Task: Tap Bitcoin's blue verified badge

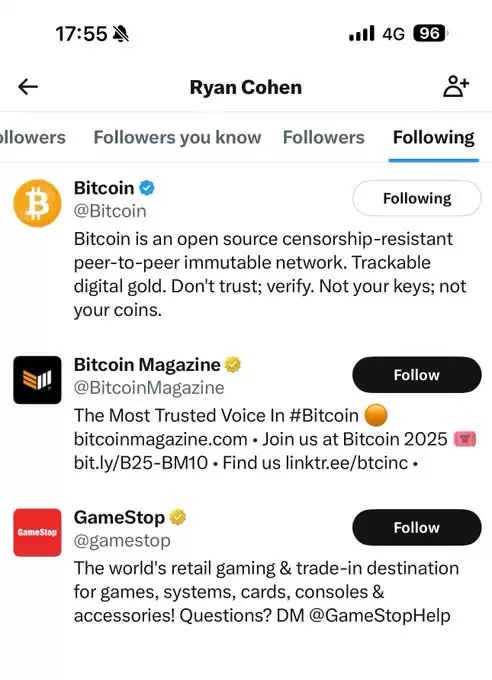Action: tap(147, 188)
